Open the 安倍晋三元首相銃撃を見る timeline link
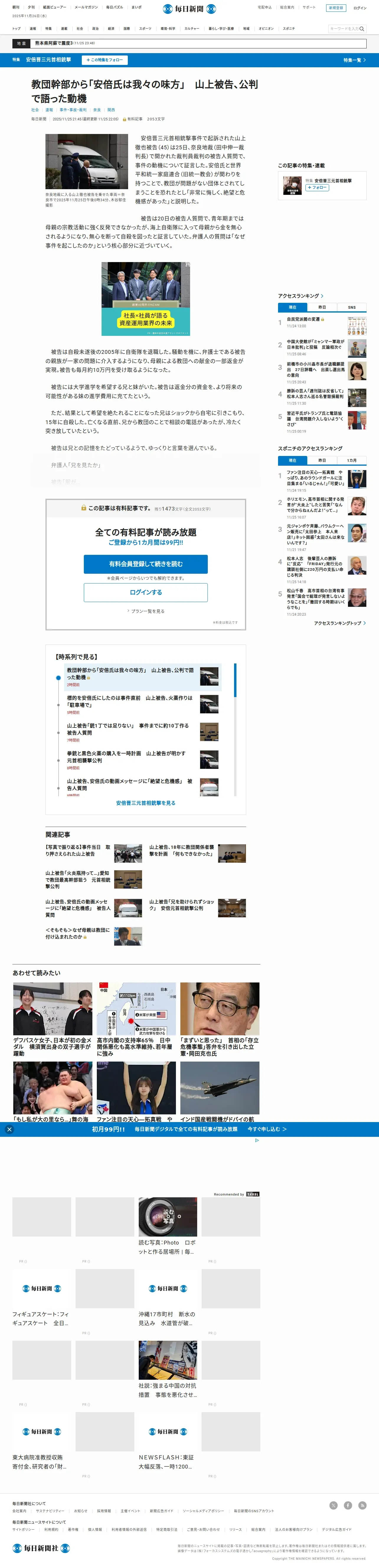Viewport: 379px width, 1568px height. pos(146,803)
